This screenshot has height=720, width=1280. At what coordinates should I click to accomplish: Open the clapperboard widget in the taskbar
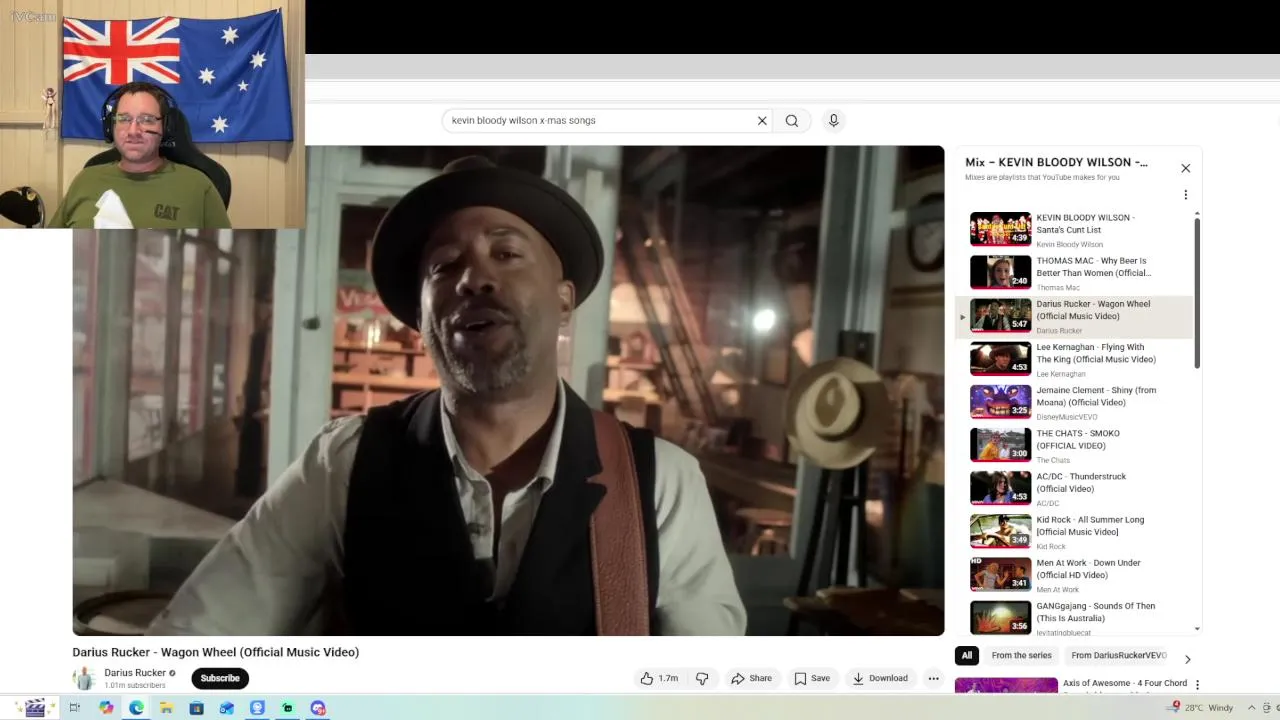(35, 708)
